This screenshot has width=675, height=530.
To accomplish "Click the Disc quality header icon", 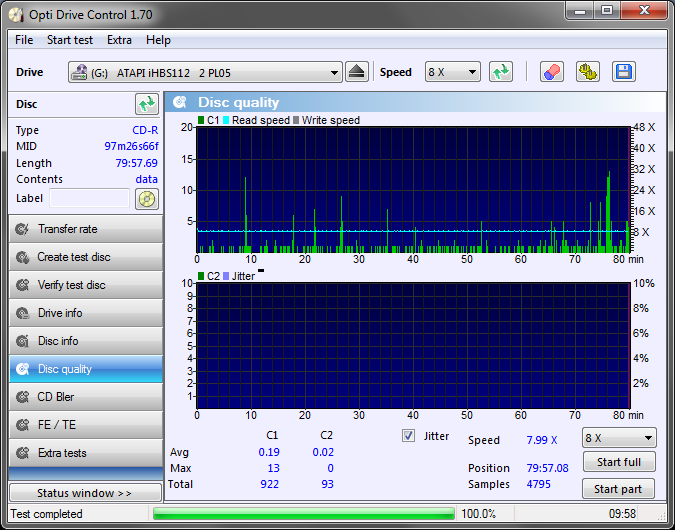I will (180, 102).
